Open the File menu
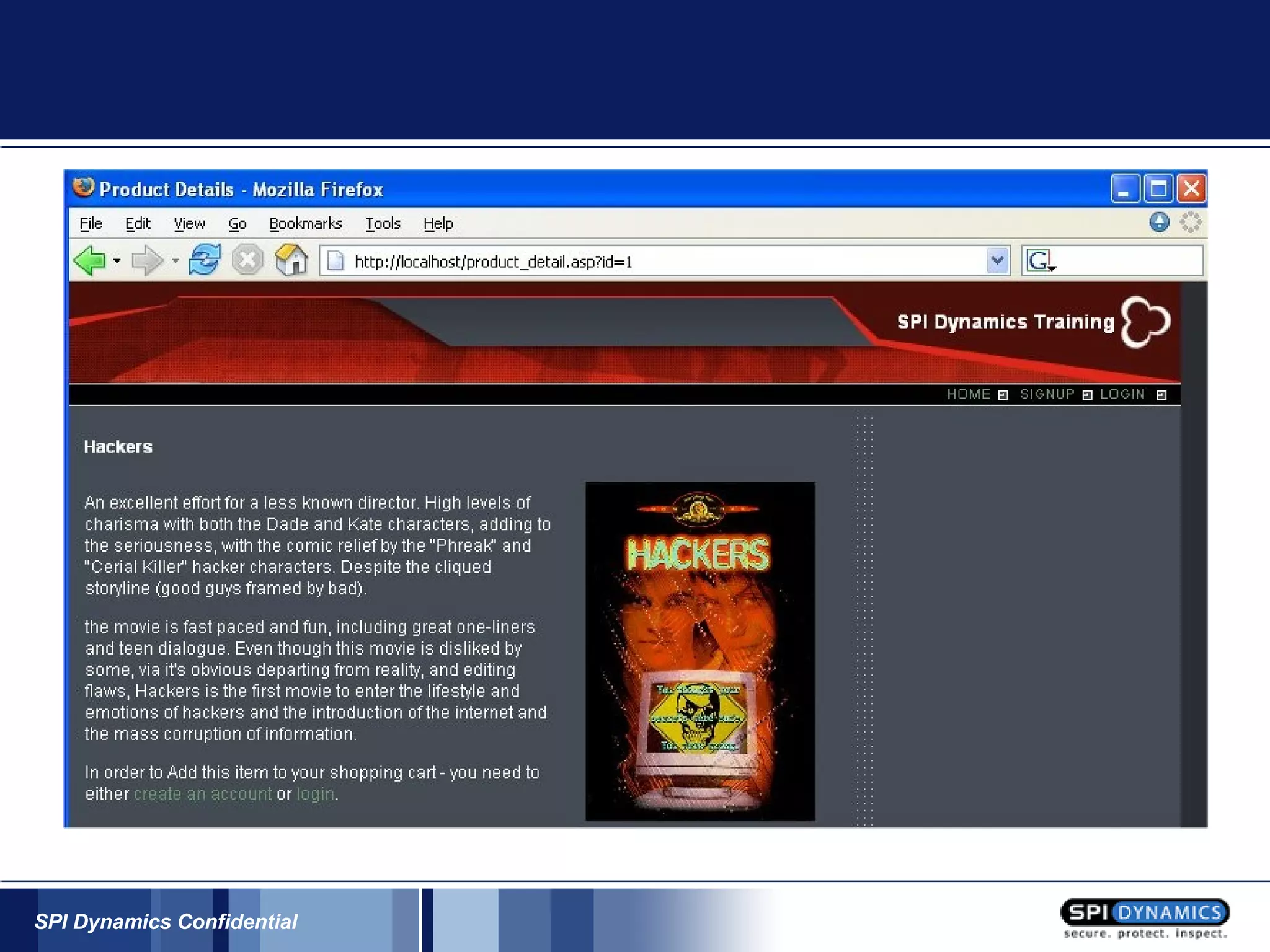 [x=91, y=224]
